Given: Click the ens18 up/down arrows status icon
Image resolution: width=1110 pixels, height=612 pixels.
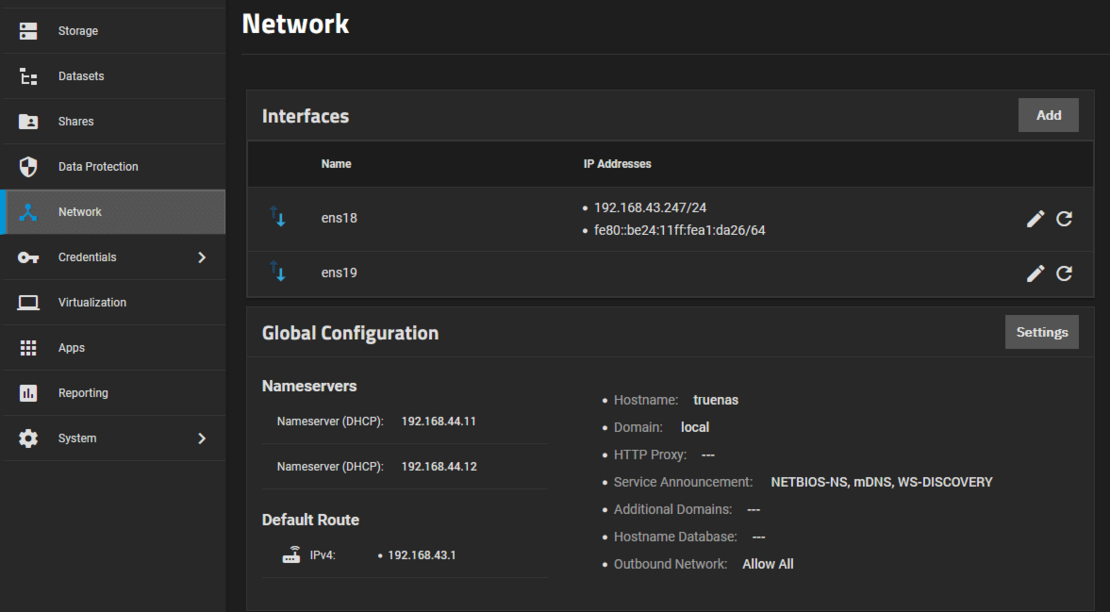Looking at the screenshot, I should (278, 217).
